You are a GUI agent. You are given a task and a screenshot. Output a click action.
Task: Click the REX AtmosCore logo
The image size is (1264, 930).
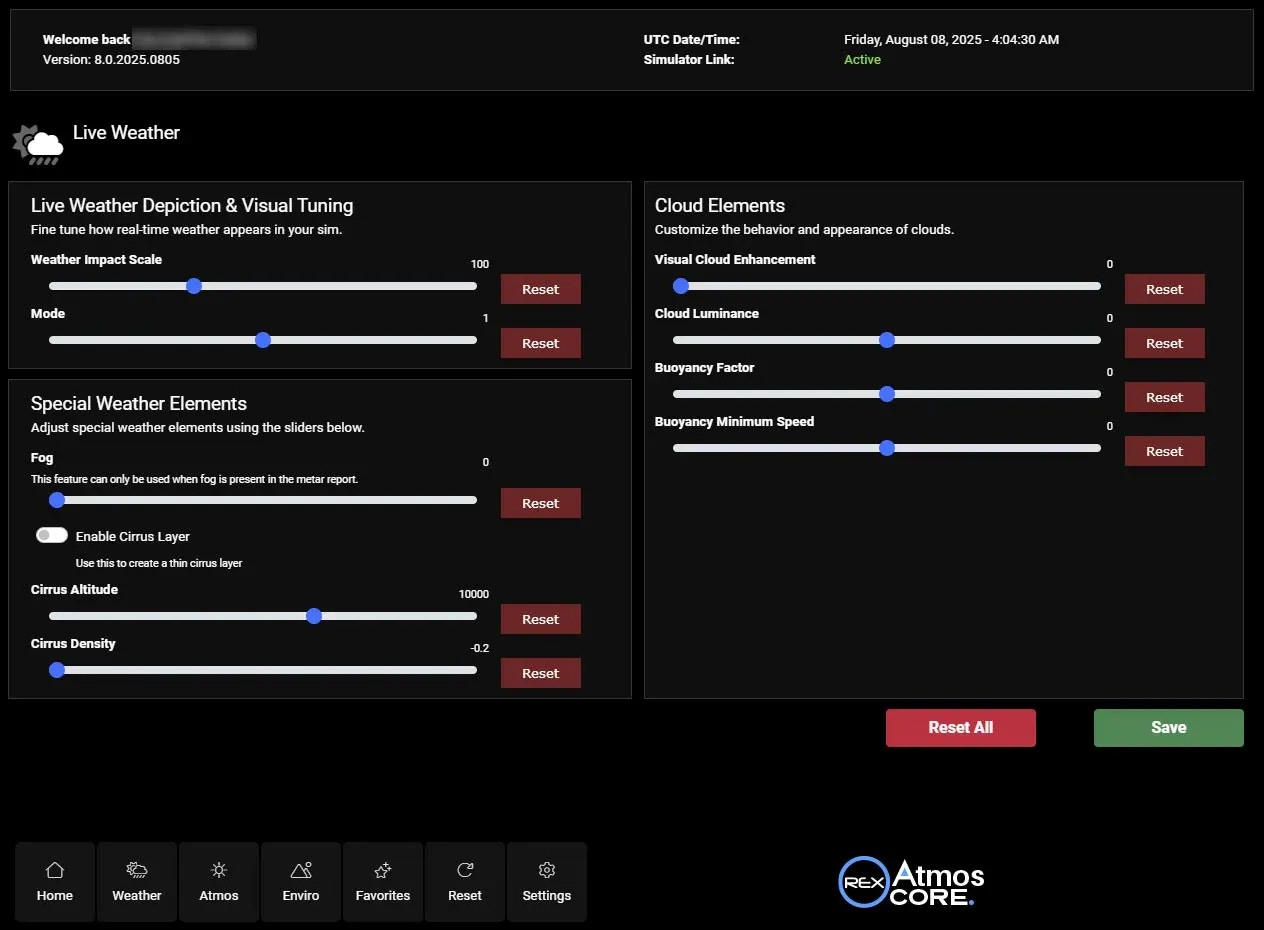coord(910,881)
